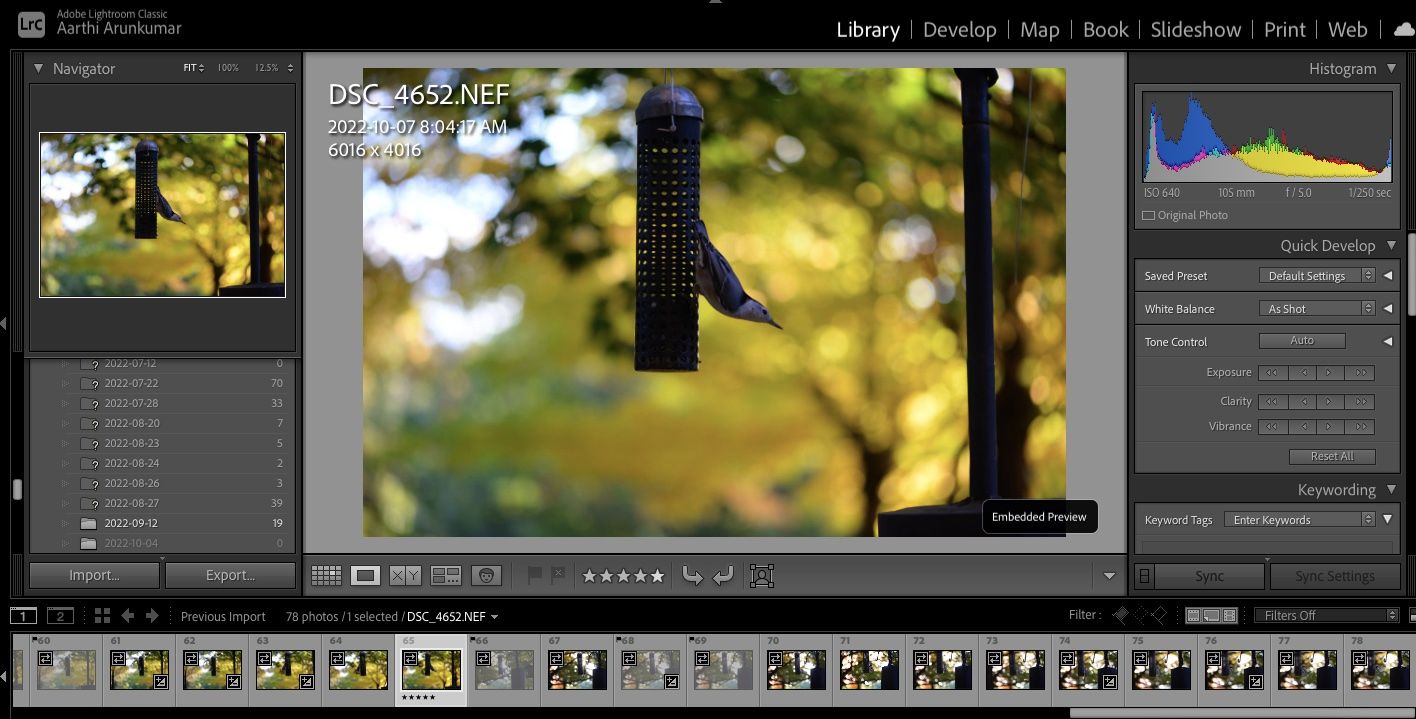Collapse the Navigator panel

pyautogui.click(x=38, y=68)
